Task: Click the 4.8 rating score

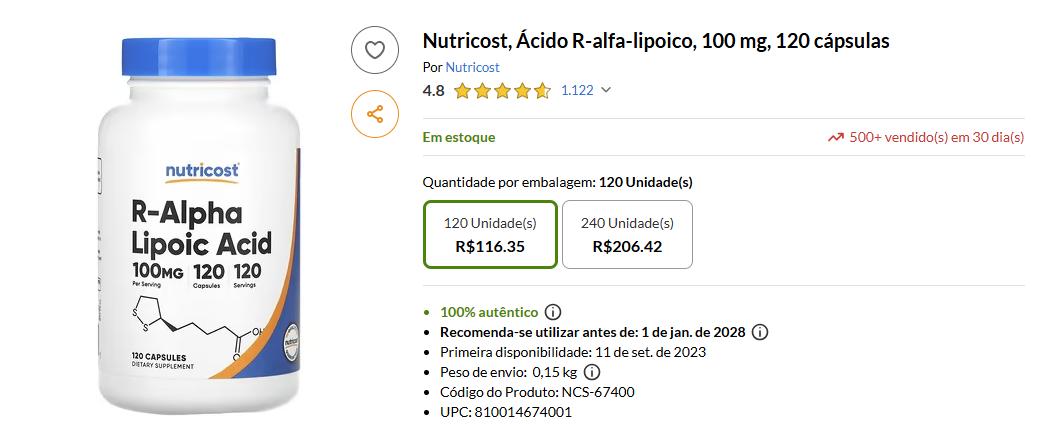Action: coord(434,90)
